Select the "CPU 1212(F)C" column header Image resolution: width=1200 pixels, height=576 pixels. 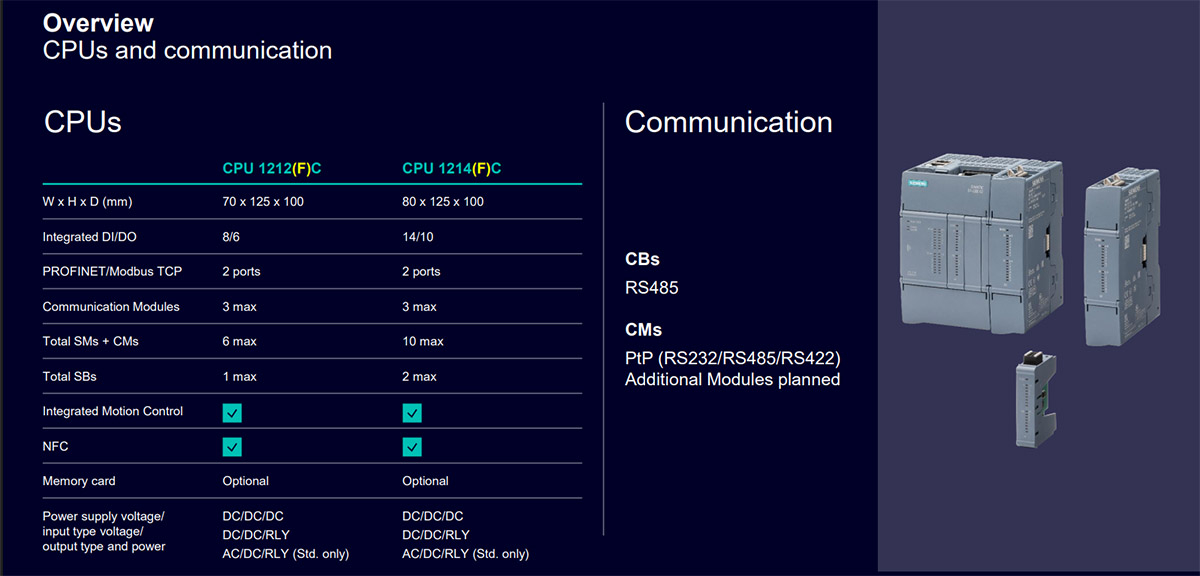pos(272,169)
